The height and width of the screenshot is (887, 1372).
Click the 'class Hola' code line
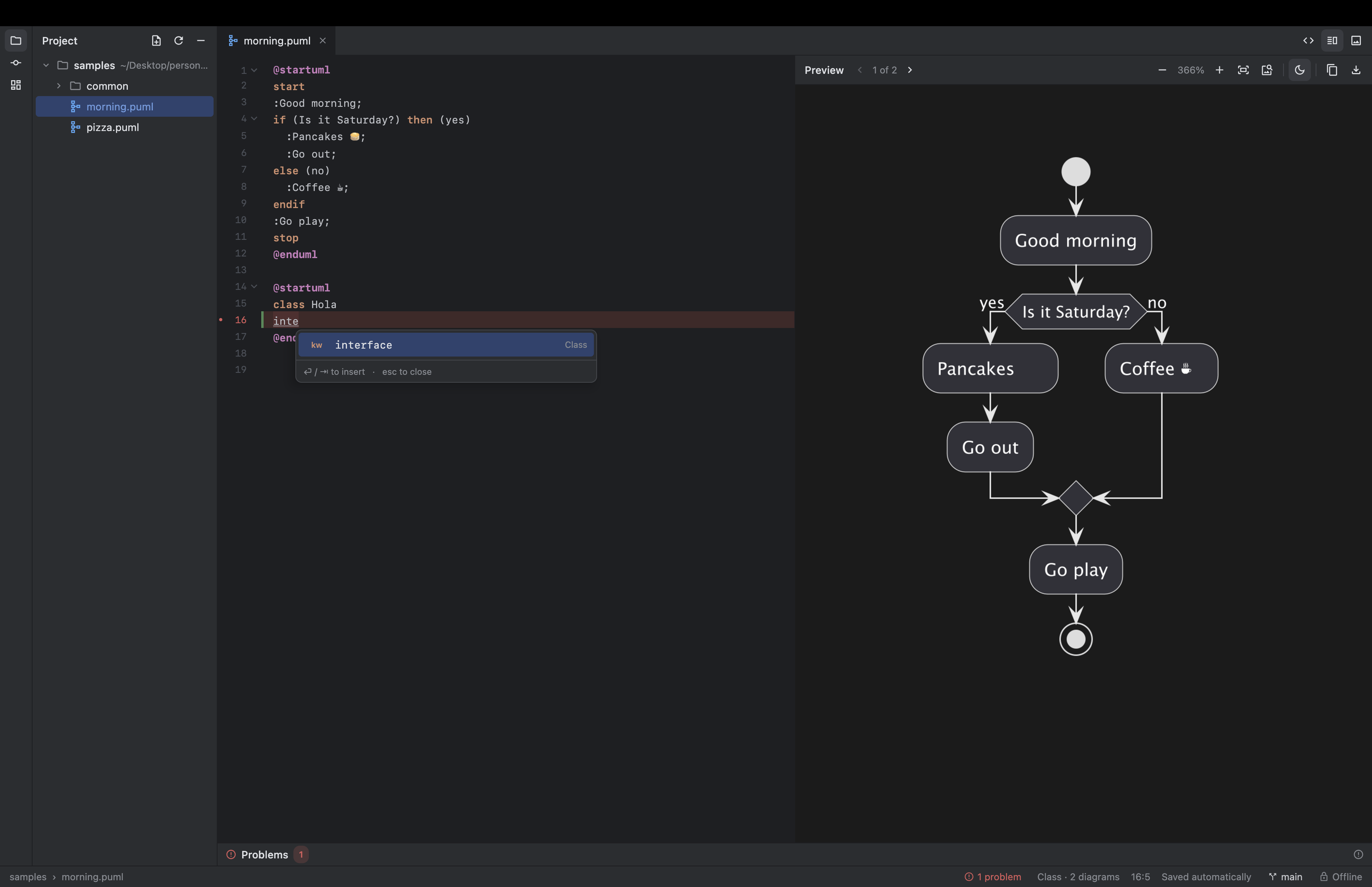pos(304,304)
